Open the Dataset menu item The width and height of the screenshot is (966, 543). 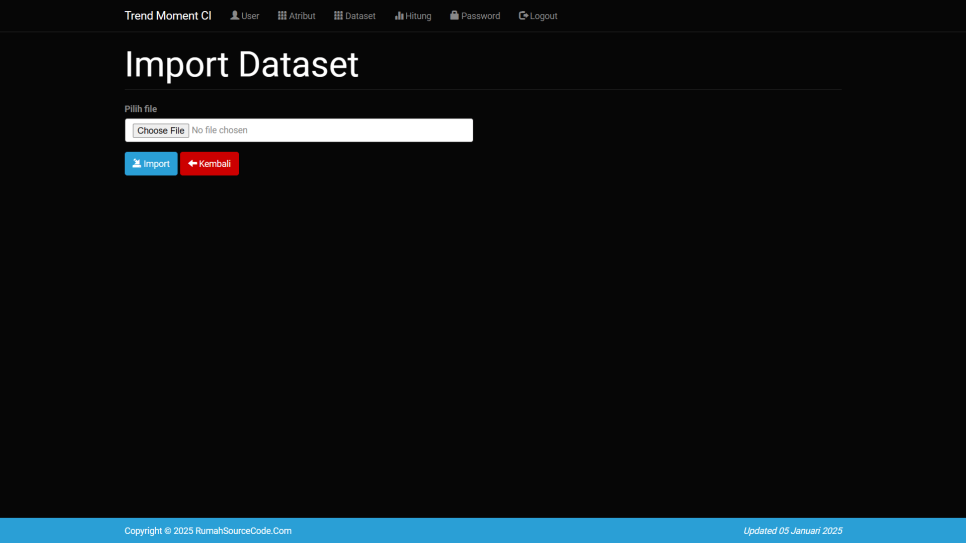point(355,16)
